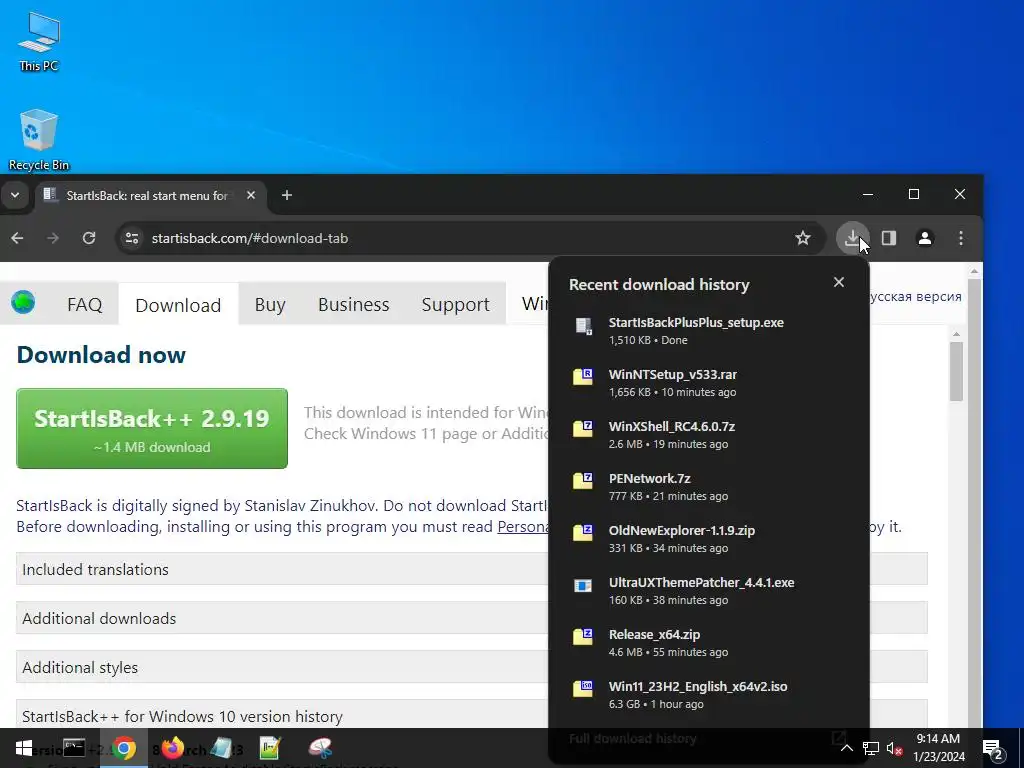Click the PENetwork.7z file icon
The height and width of the screenshot is (768, 1024).
tap(583, 481)
